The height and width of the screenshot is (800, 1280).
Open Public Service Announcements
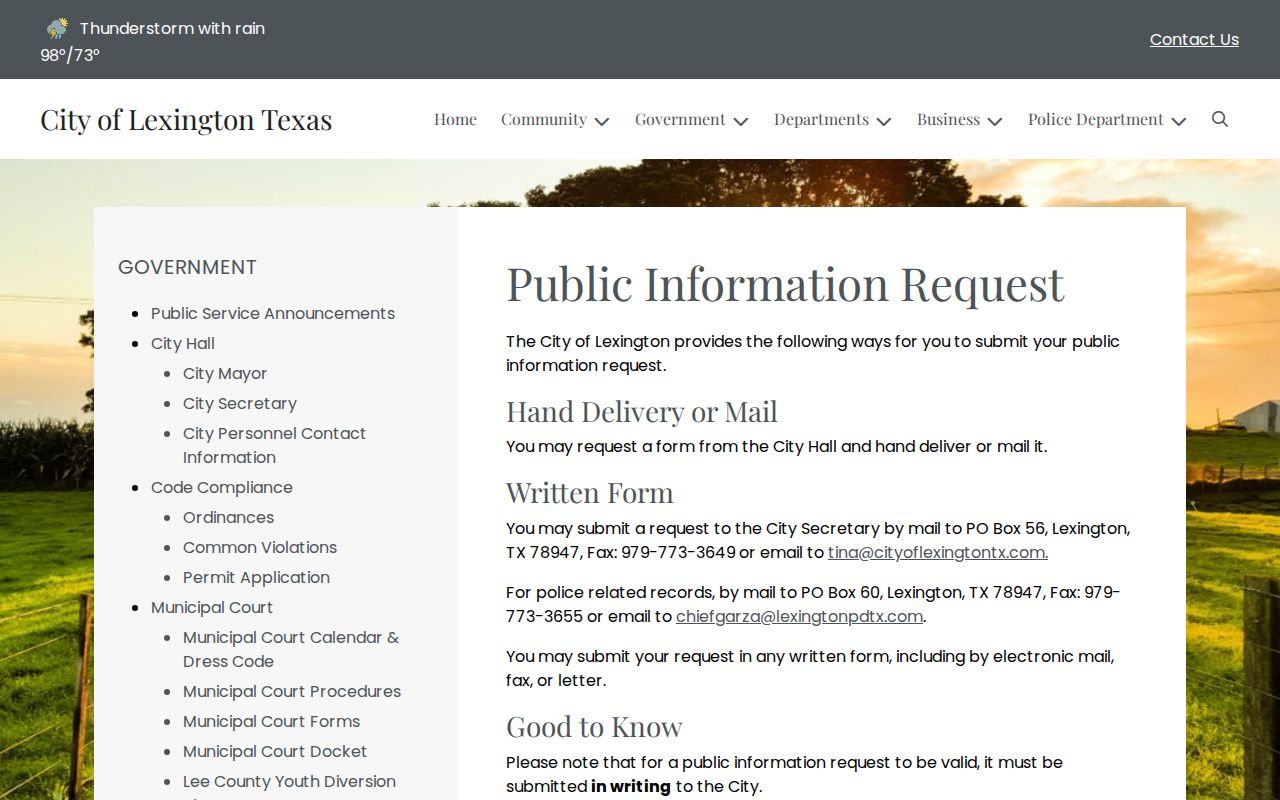273,313
